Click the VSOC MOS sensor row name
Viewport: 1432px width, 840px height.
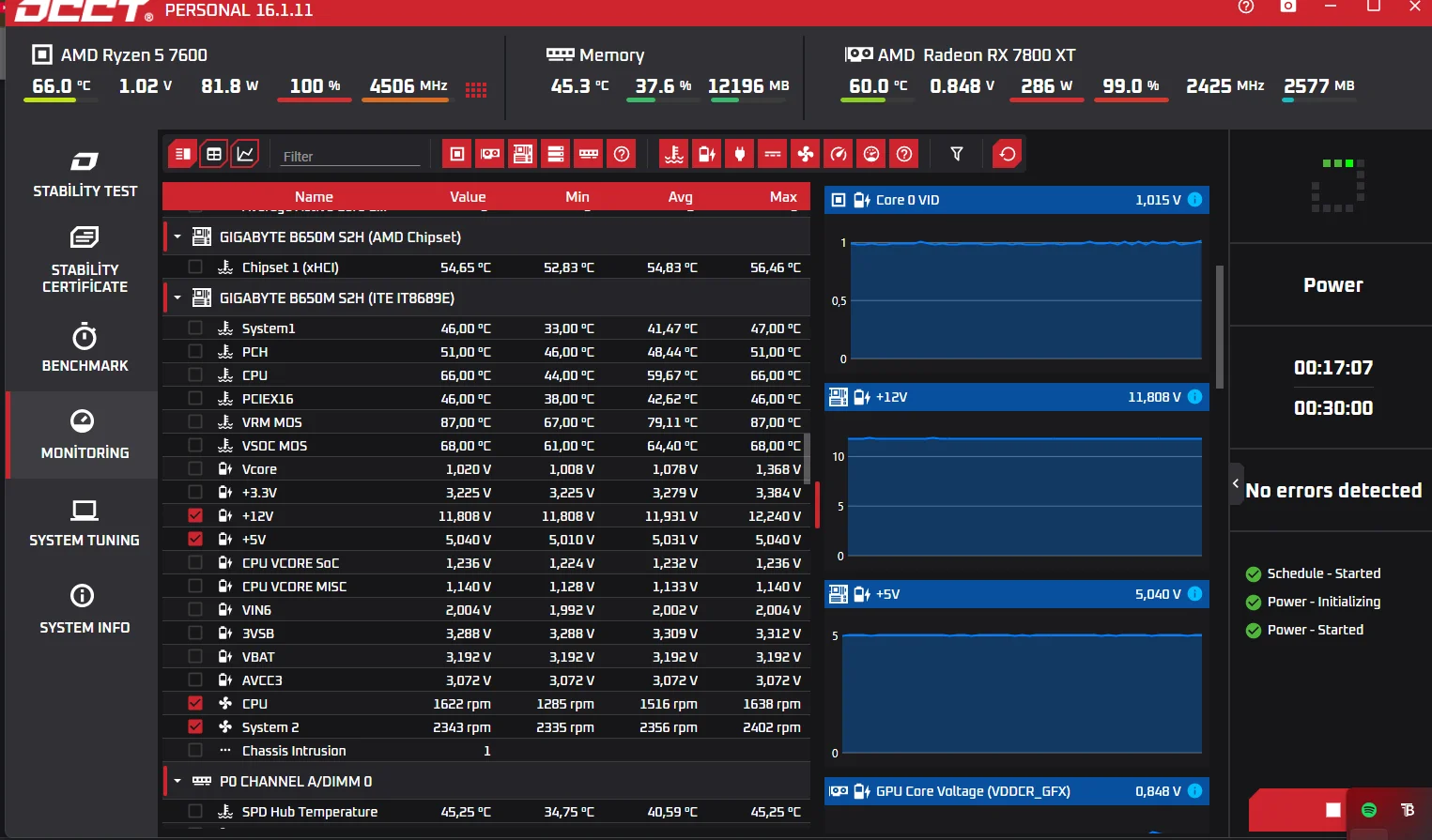pyautogui.click(x=274, y=445)
